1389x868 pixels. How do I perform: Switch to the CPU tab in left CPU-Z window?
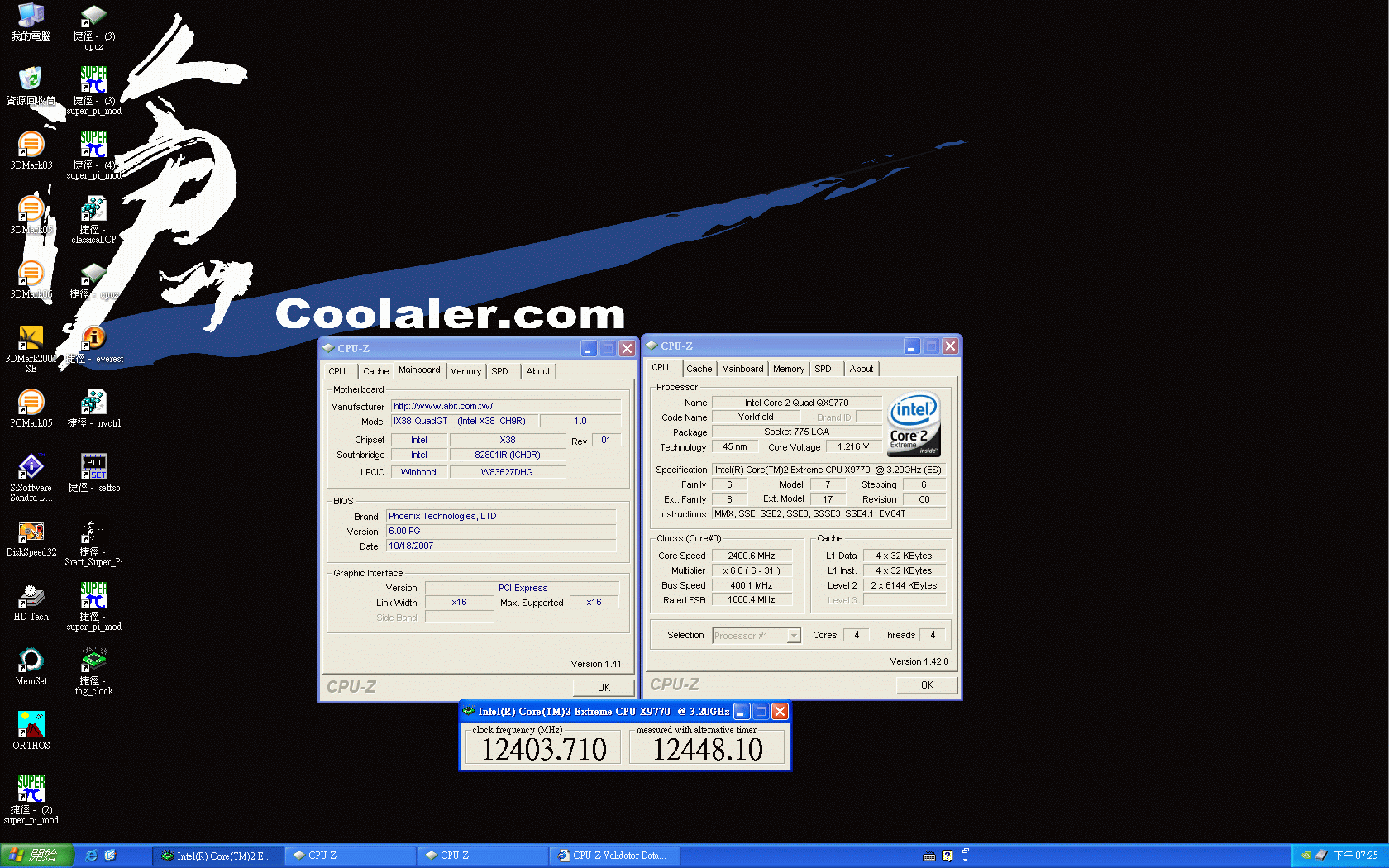(x=337, y=371)
